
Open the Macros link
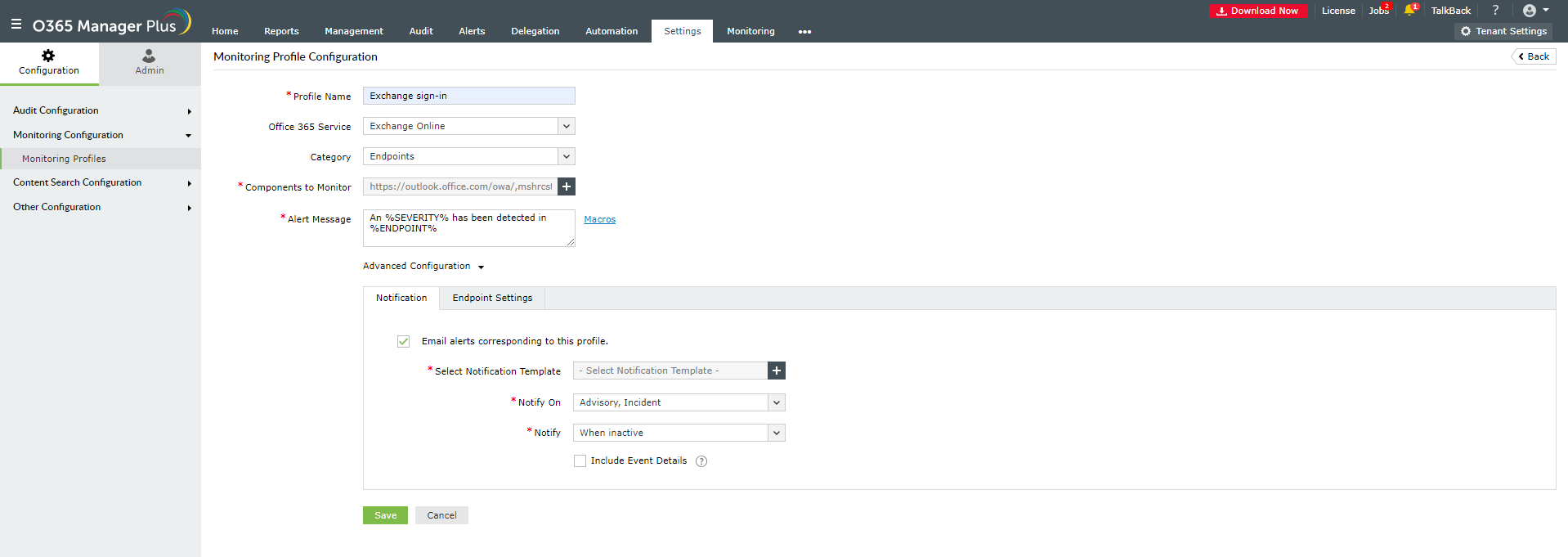pyautogui.click(x=599, y=219)
